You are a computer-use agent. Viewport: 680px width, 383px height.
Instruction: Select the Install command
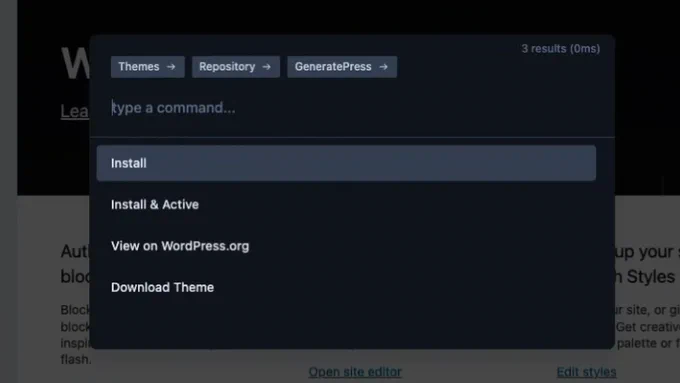pyautogui.click(x=346, y=163)
